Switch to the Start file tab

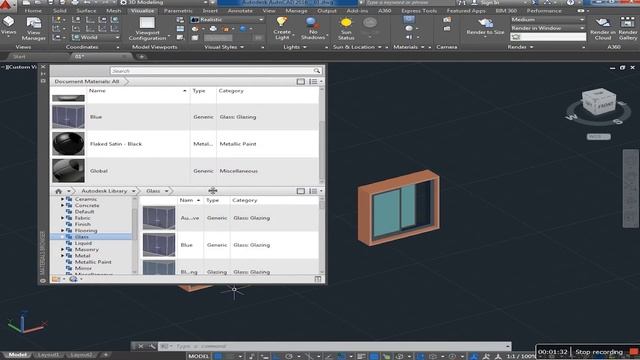[19, 57]
